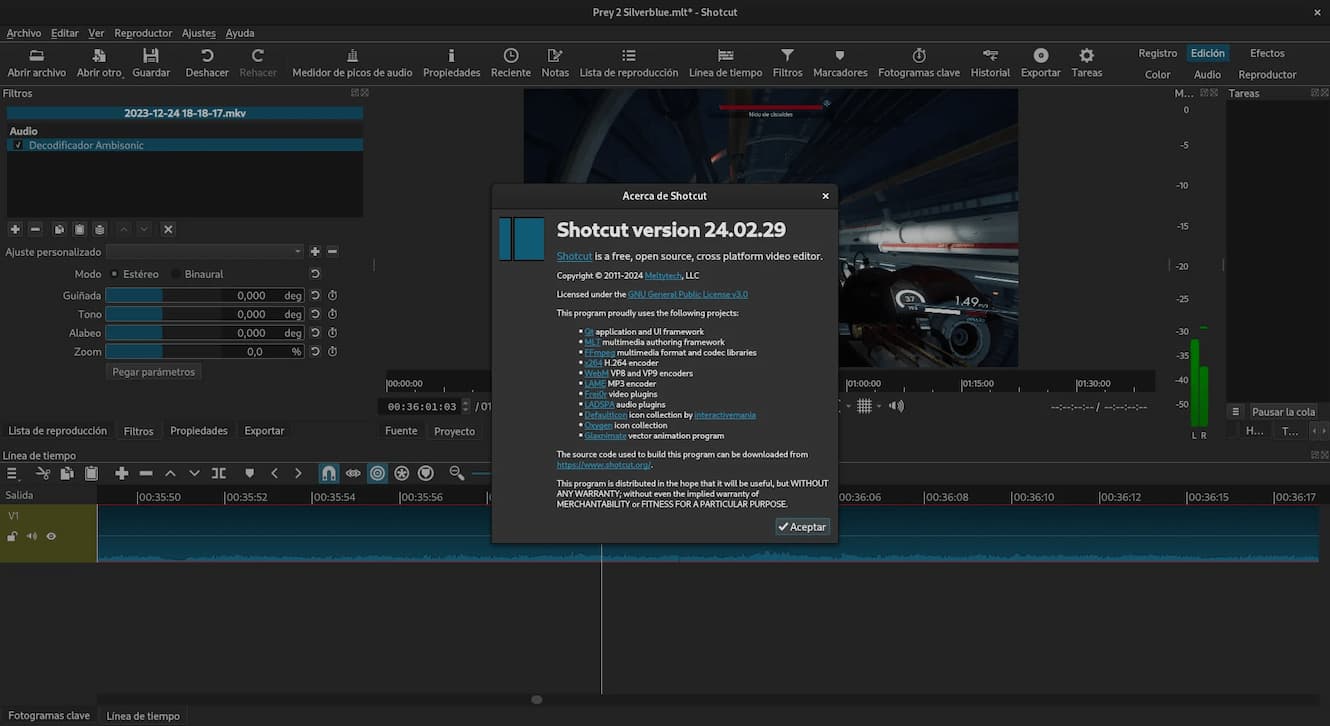Click the Abrir archivo toolbar icon
1330x726 pixels.
point(37,55)
